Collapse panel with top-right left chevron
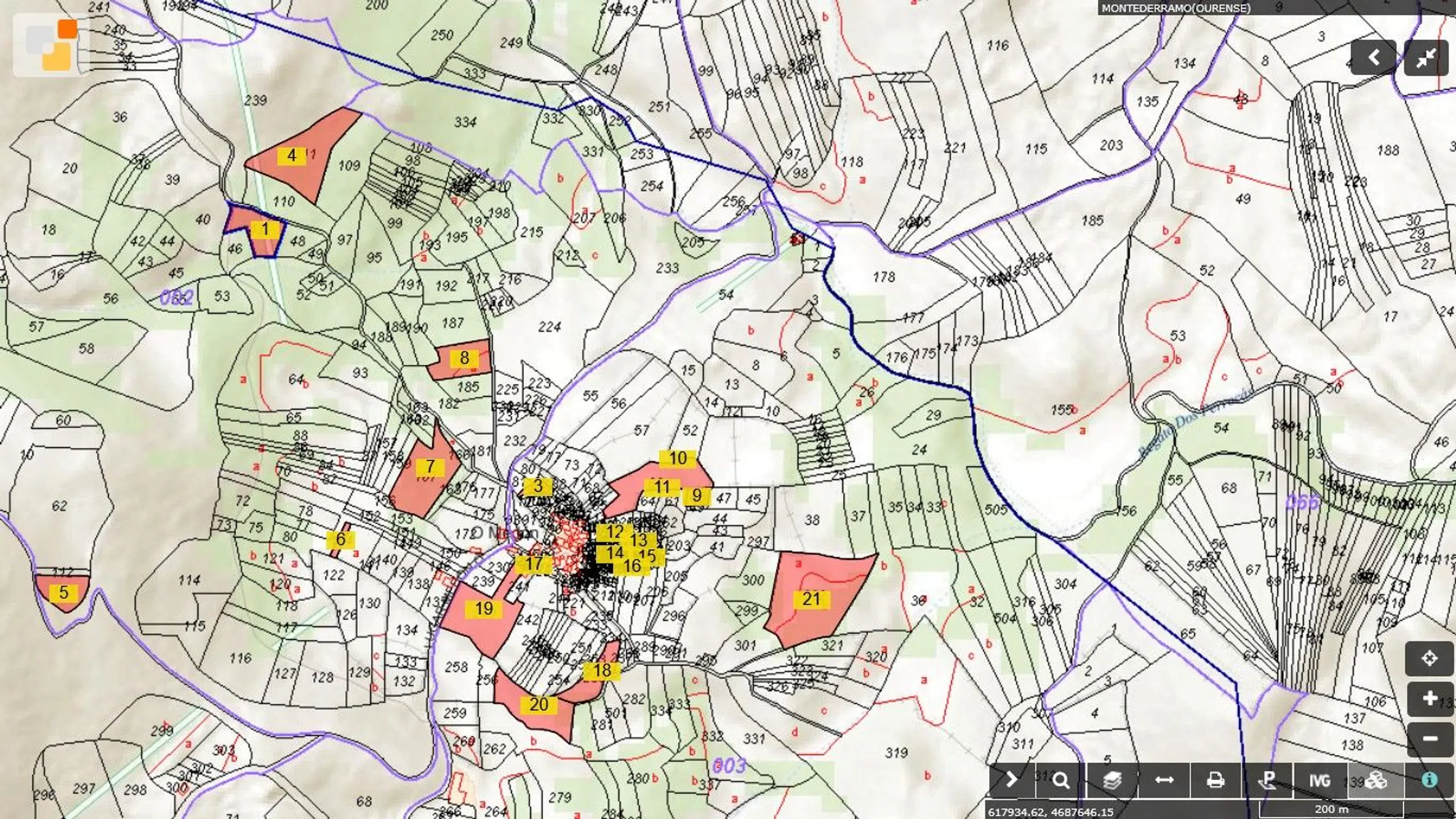Screen dimensions: 1456x819 tap(1374, 58)
